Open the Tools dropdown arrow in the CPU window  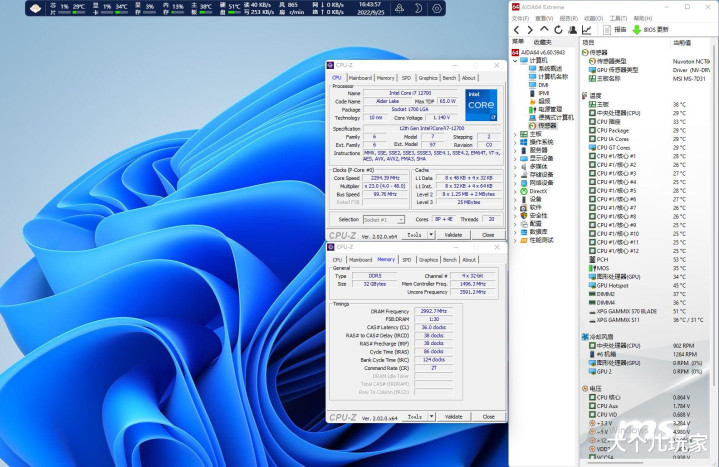pyautogui.click(x=429, y=234)
